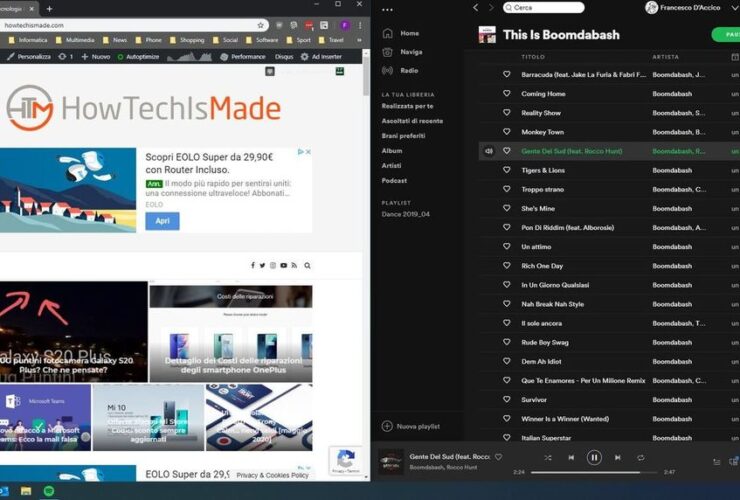Open Realizzata per te library section
Viewport: 740px width, 500px height.
(x=407, y=106)
